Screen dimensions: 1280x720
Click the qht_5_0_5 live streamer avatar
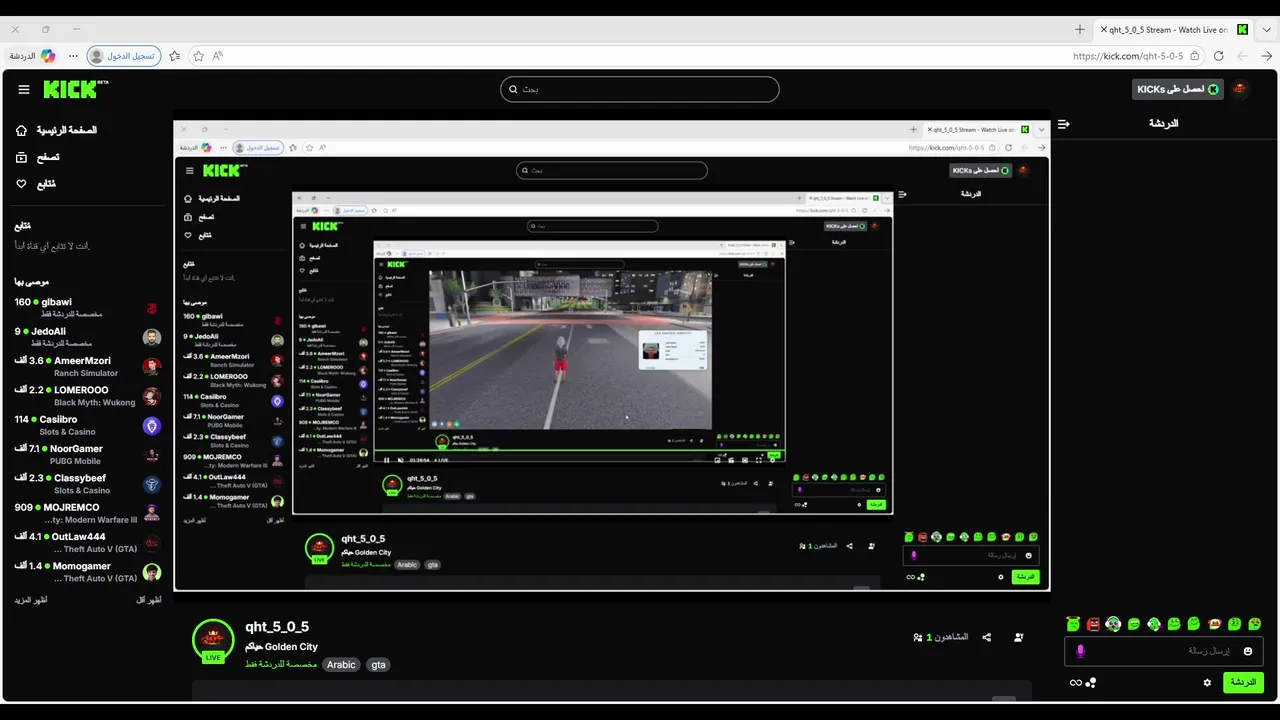tap(213, 641)
